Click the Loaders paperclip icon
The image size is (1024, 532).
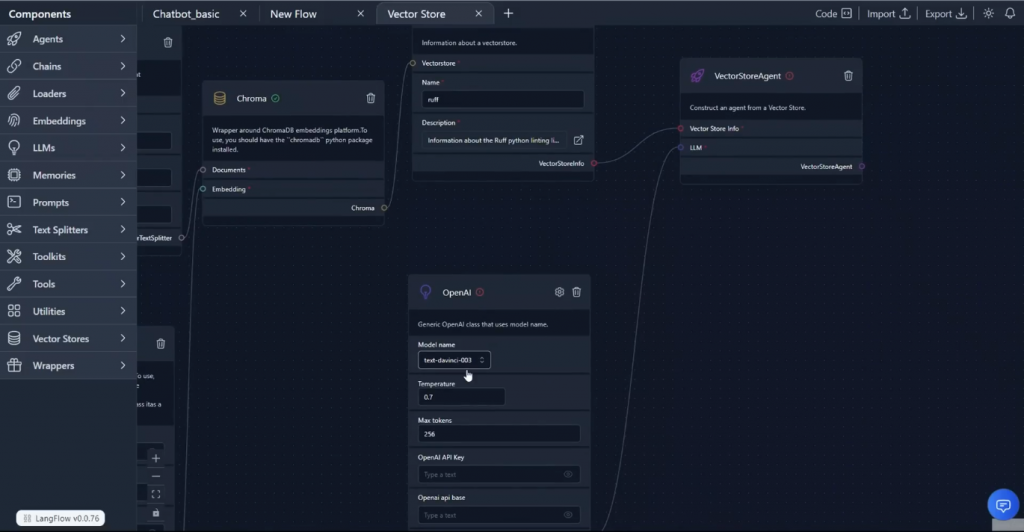tap(14, 93)
